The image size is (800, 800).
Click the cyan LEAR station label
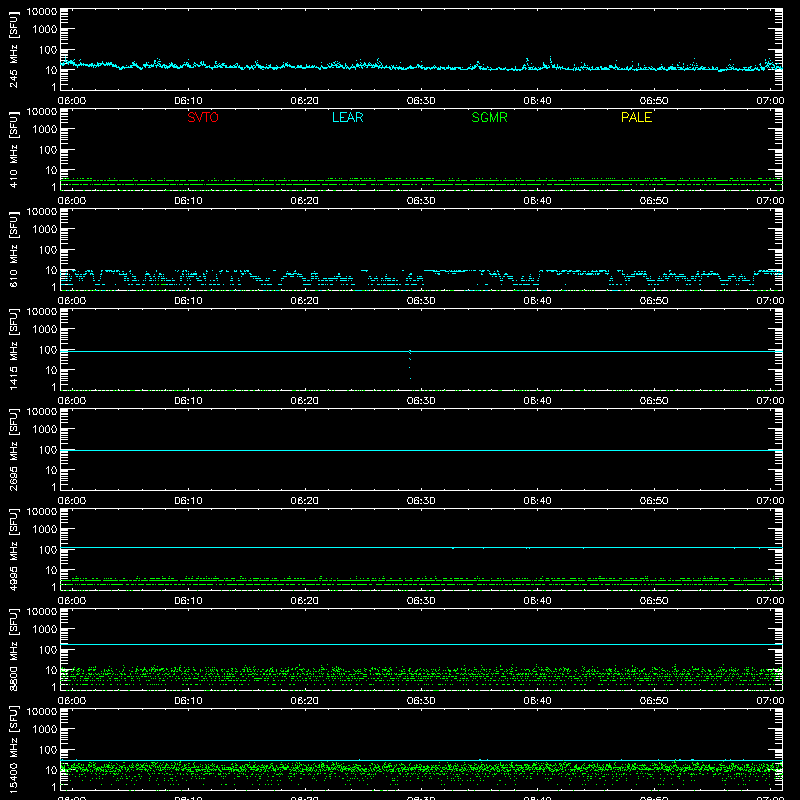(x=347, y=117)
